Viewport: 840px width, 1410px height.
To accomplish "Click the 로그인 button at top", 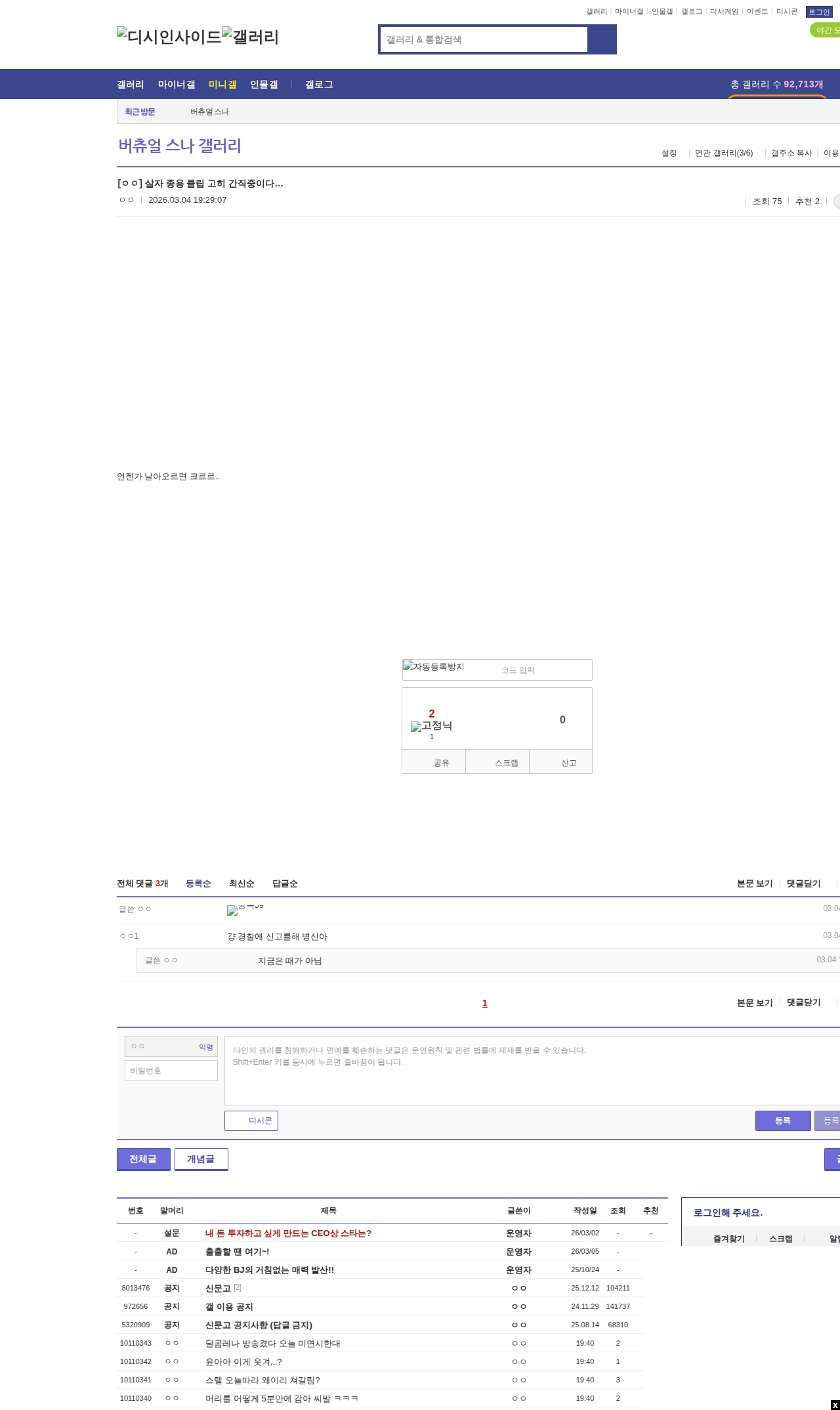I will point(819,12).
